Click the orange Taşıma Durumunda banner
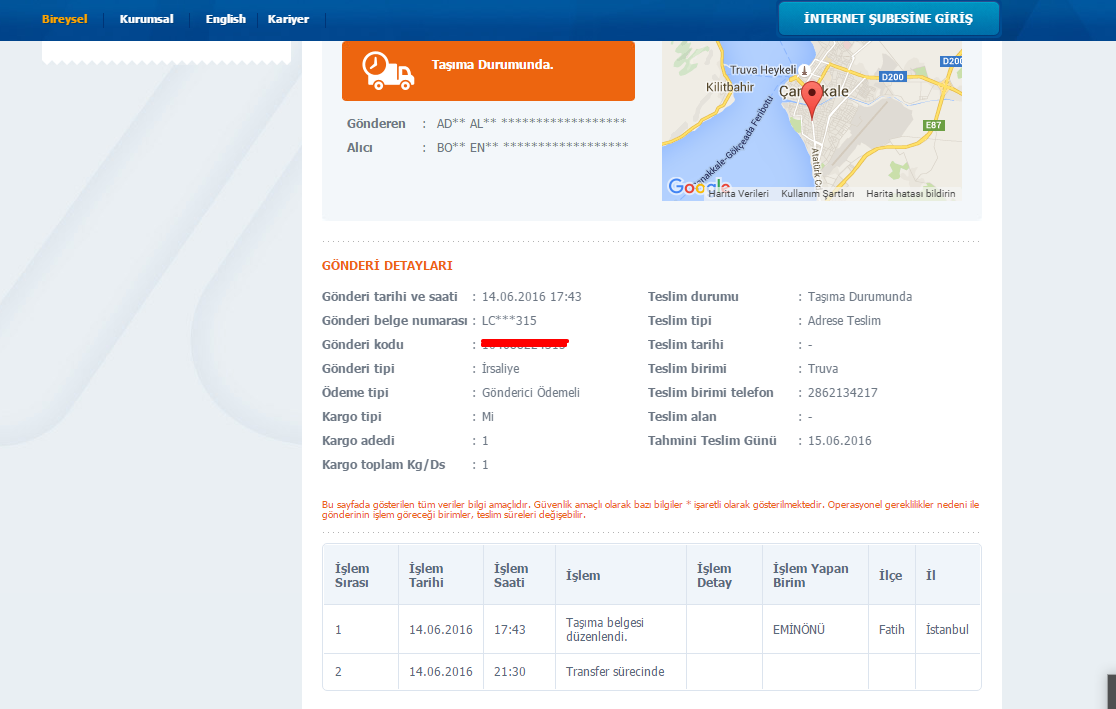Image resolution: width=1116 pixels, height=709 pixels. tap(488, 70)
